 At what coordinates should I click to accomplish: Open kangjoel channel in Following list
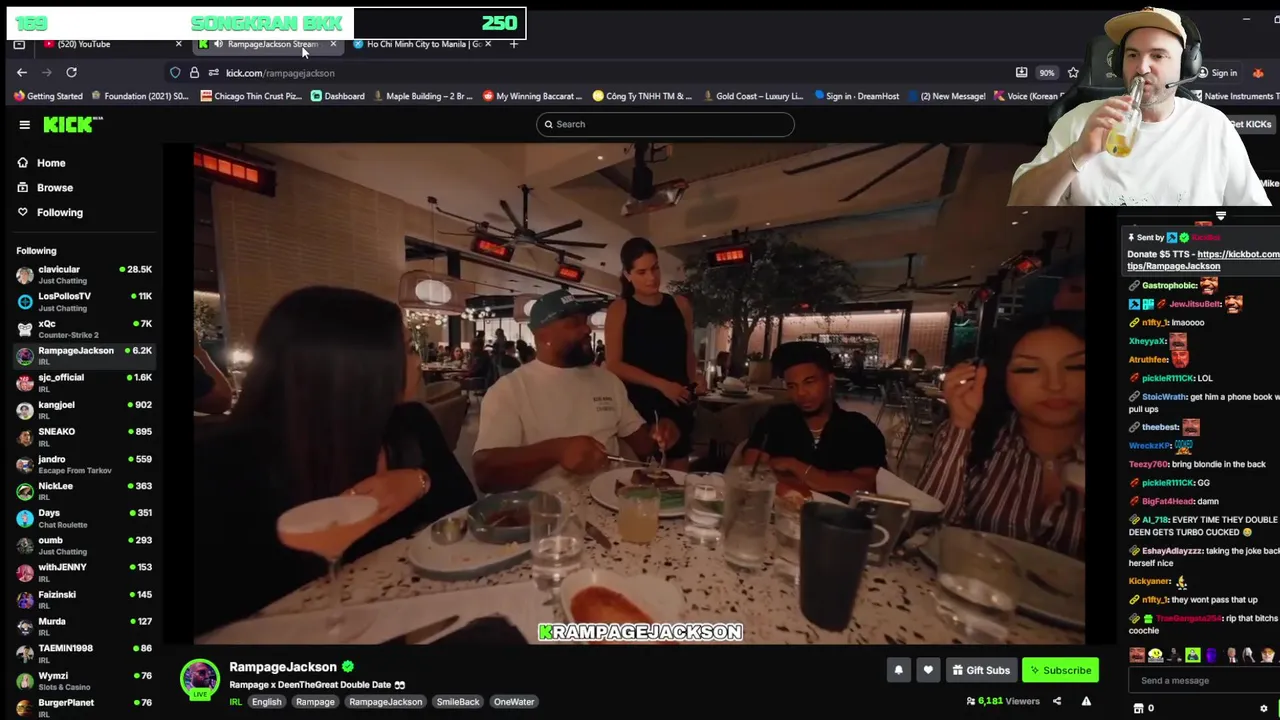pyautogui.click(x=85, y=410)
